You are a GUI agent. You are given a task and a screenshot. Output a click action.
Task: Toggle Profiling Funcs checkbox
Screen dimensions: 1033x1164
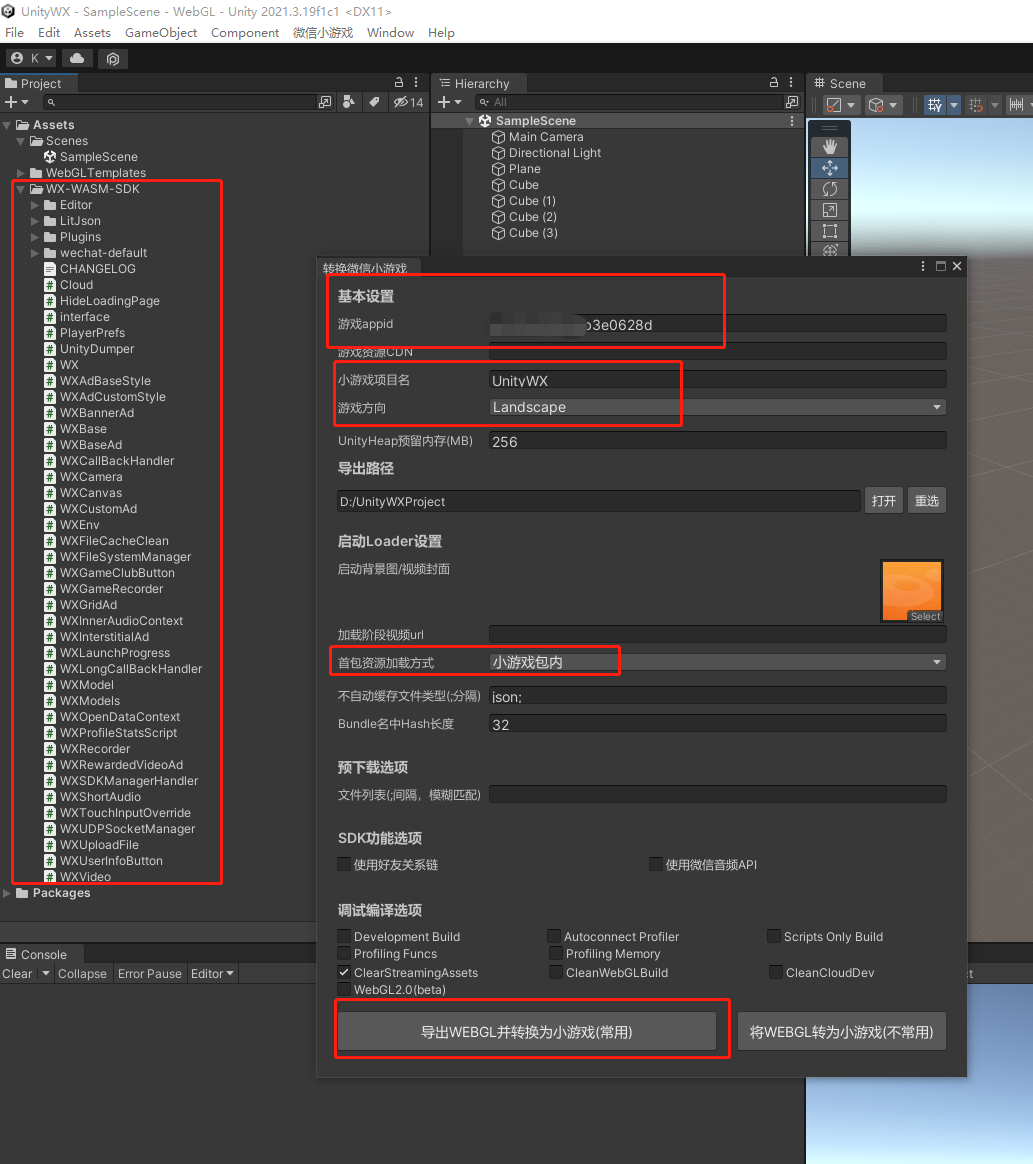coord(344,953)
